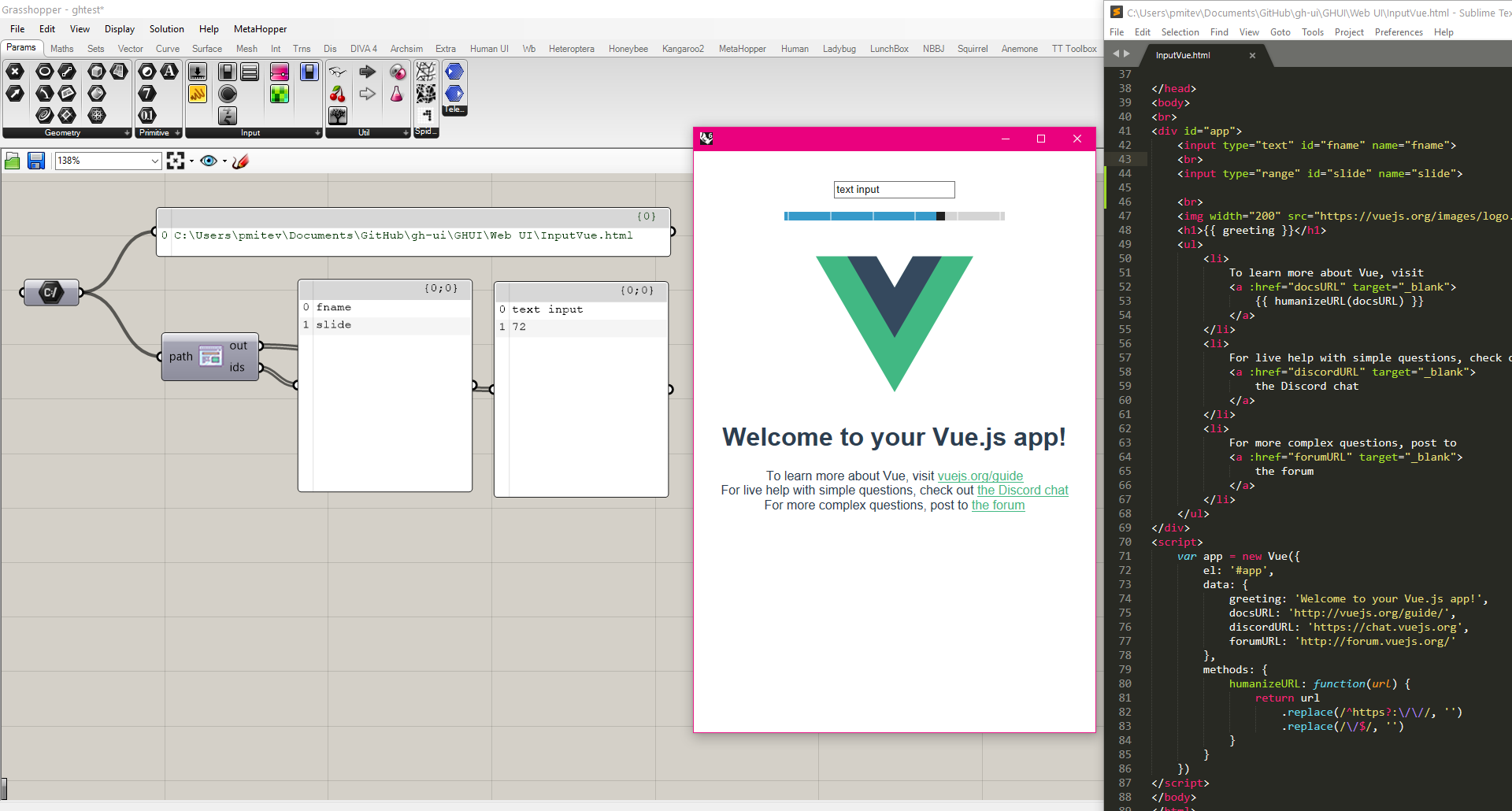Activate the sketch pencil tool icon

click(x=241, y=161)
